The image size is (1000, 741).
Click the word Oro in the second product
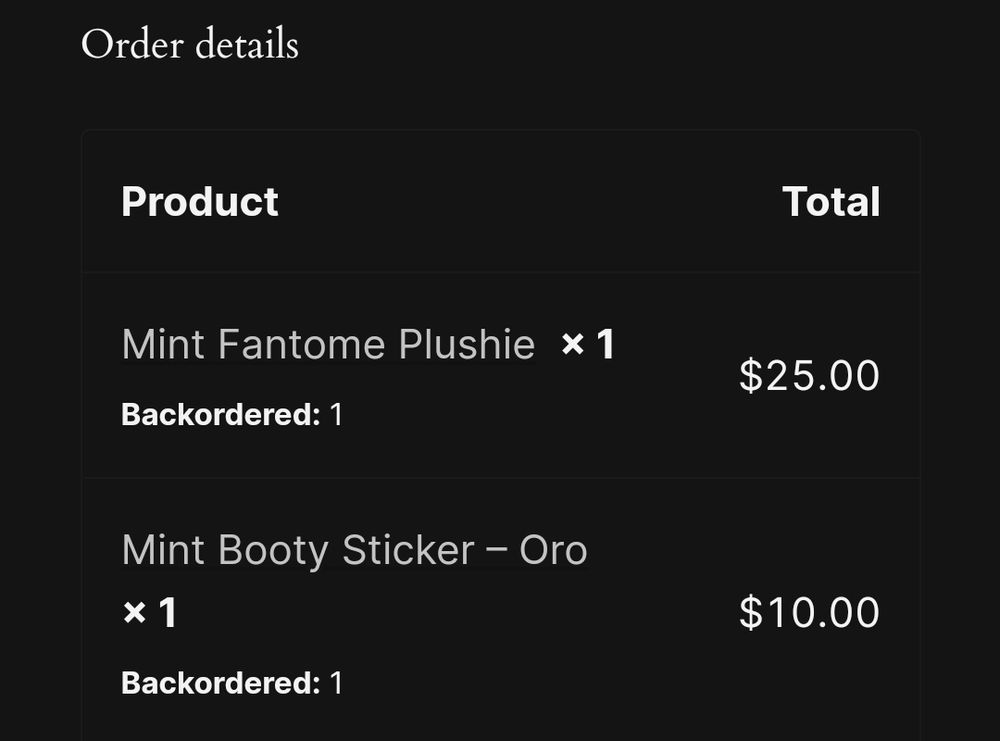pos(553,550)
